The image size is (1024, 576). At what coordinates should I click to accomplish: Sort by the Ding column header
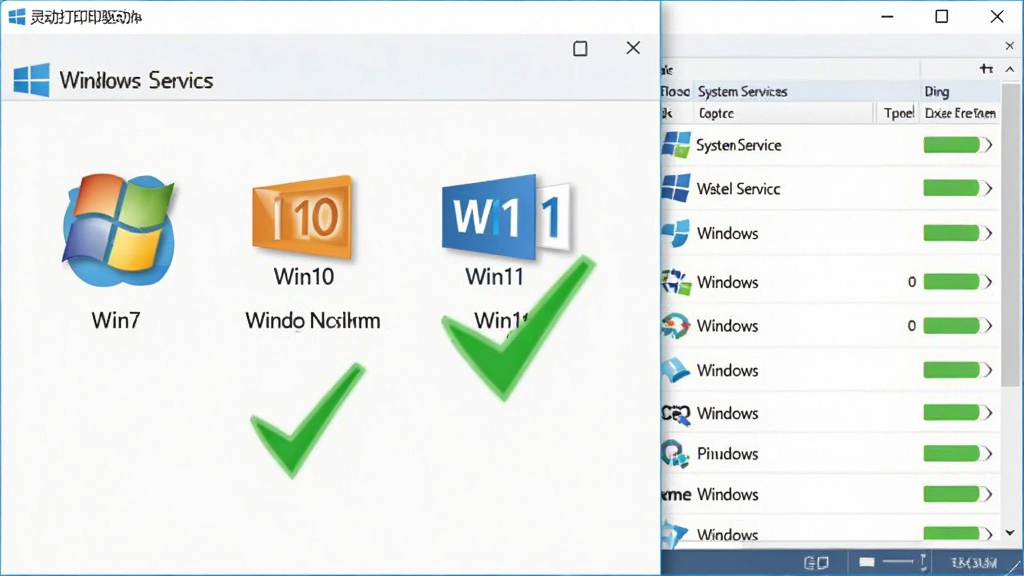936,91
